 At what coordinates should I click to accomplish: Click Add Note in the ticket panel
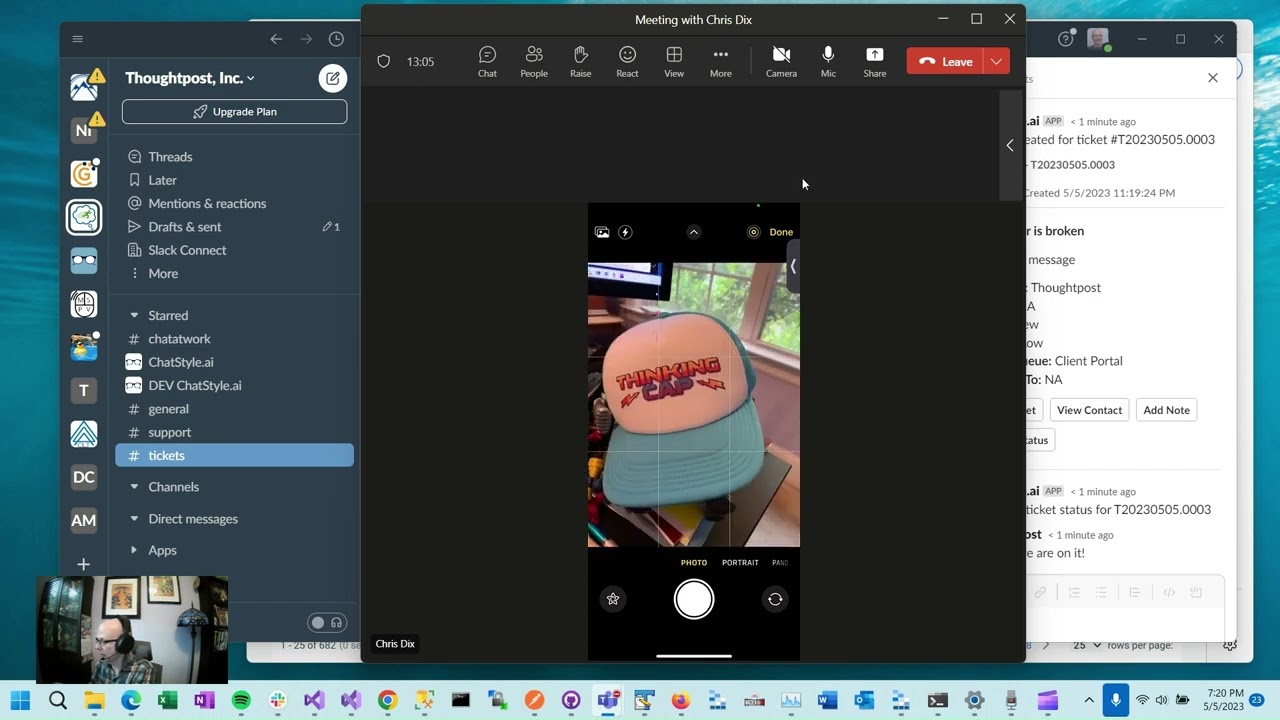(1166, 410)
